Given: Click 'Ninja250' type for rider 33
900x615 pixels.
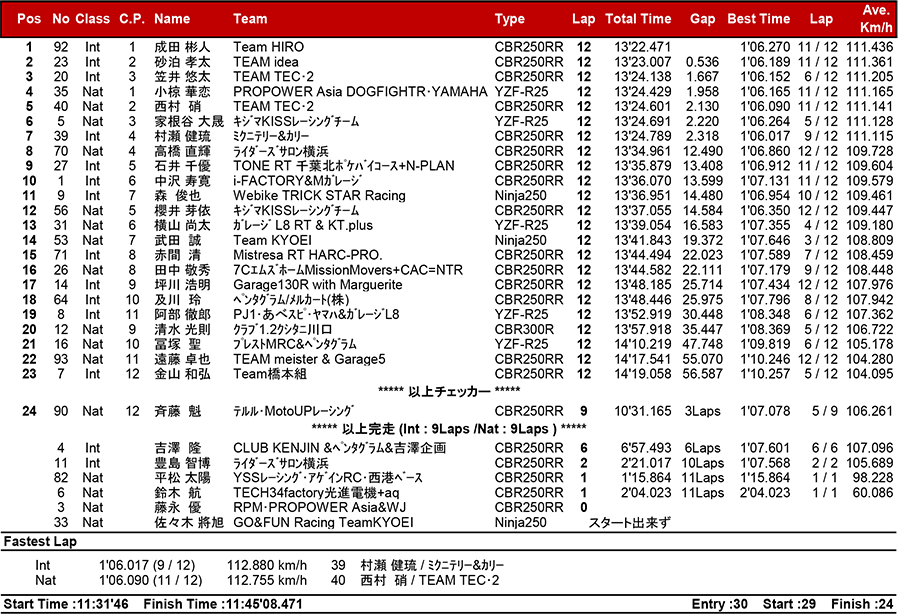Looking at the screenshot, I should pyautogui.click(x=521, y=523).
